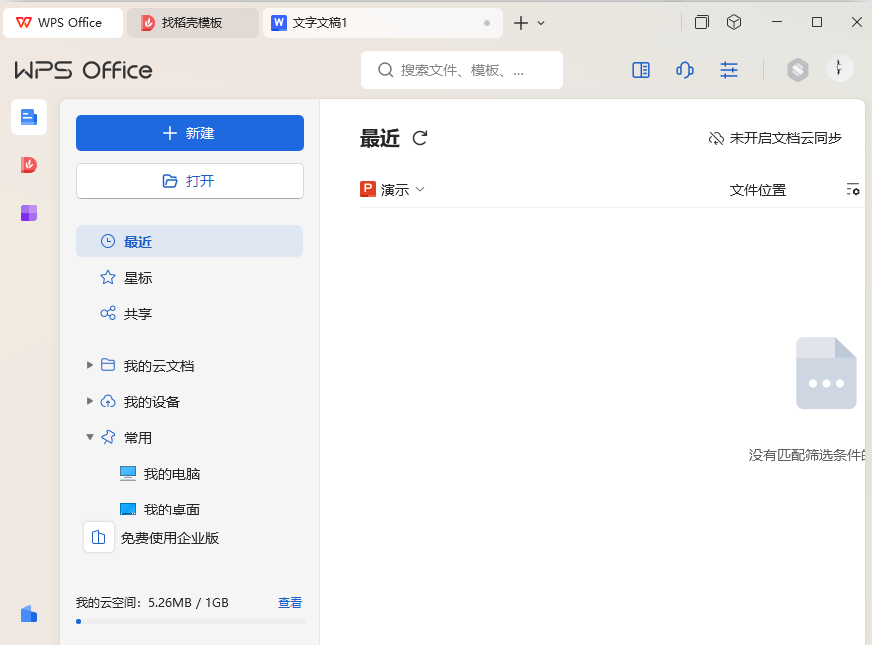Open the user account avatar
Image resolution: width=872 pixels, height=645 pixels.
coord(840,68)
